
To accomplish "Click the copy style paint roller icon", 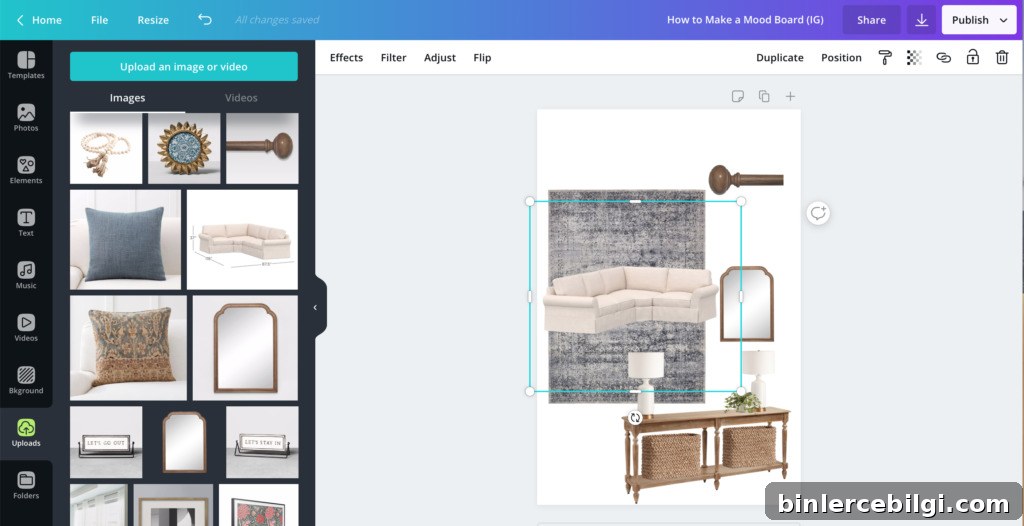I will [885, 58].
